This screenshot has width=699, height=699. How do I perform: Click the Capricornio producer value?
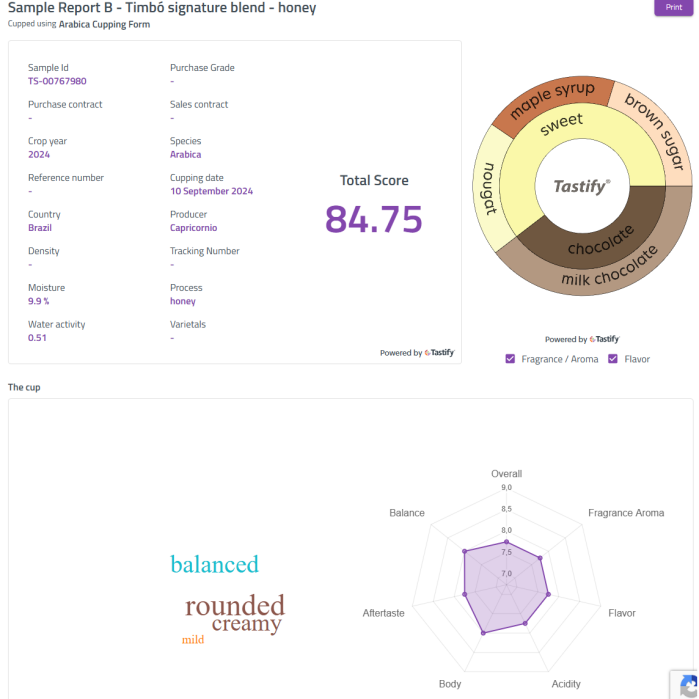pos(195,228)
